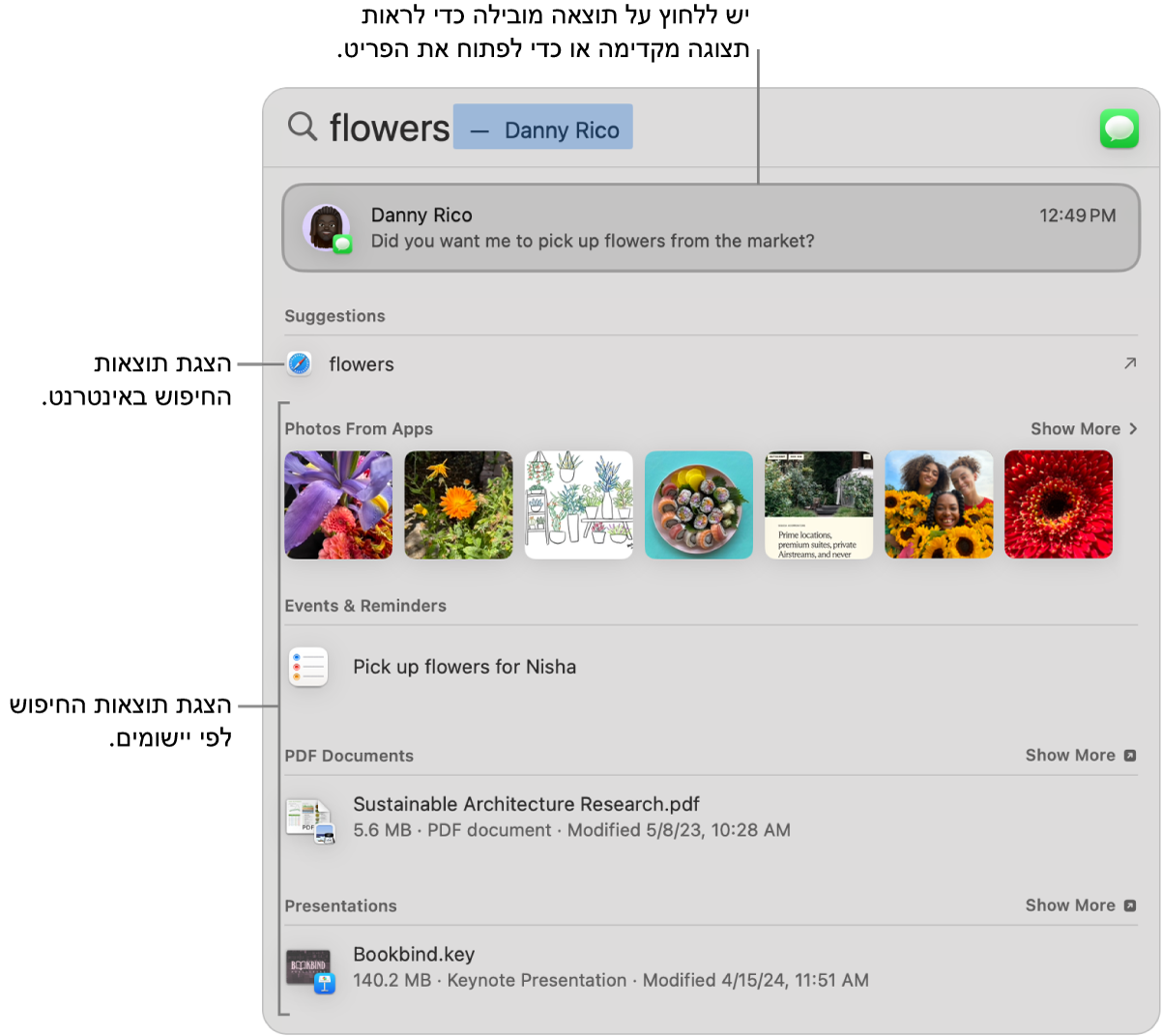
Task: Click the flowers search text field
Action: point(390,128)
